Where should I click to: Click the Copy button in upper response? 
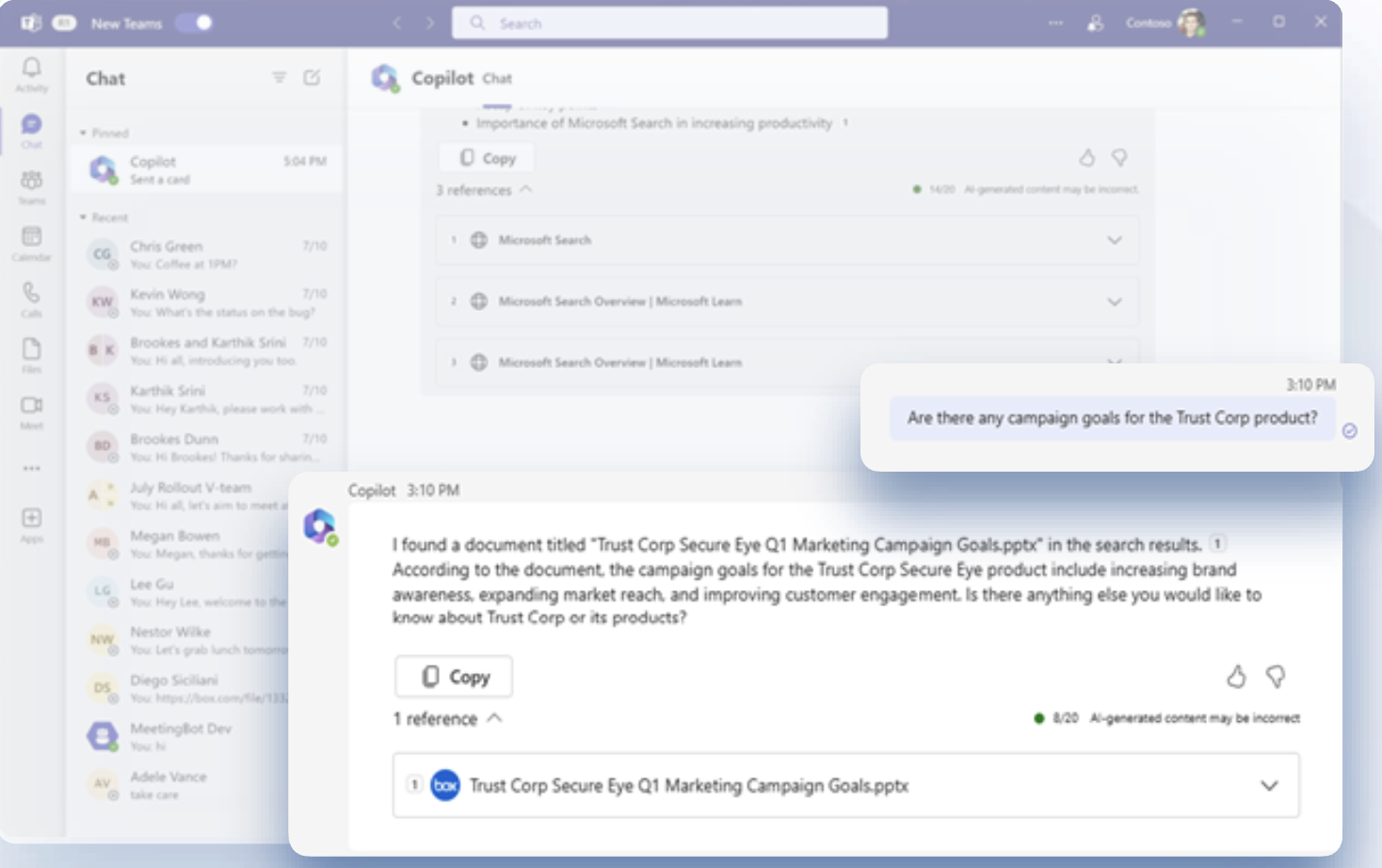click(487, 158)
